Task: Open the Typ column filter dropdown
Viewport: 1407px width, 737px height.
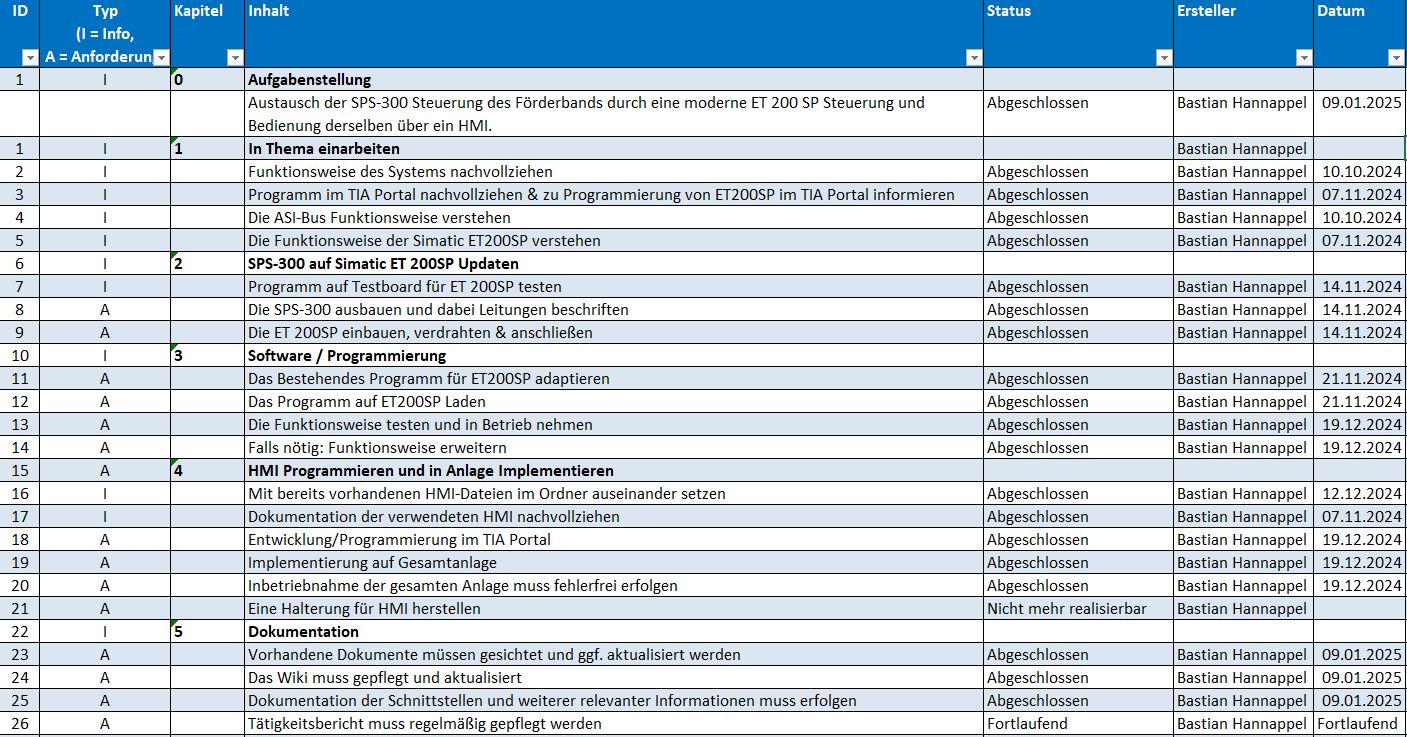Action: (x=160, y=58)
